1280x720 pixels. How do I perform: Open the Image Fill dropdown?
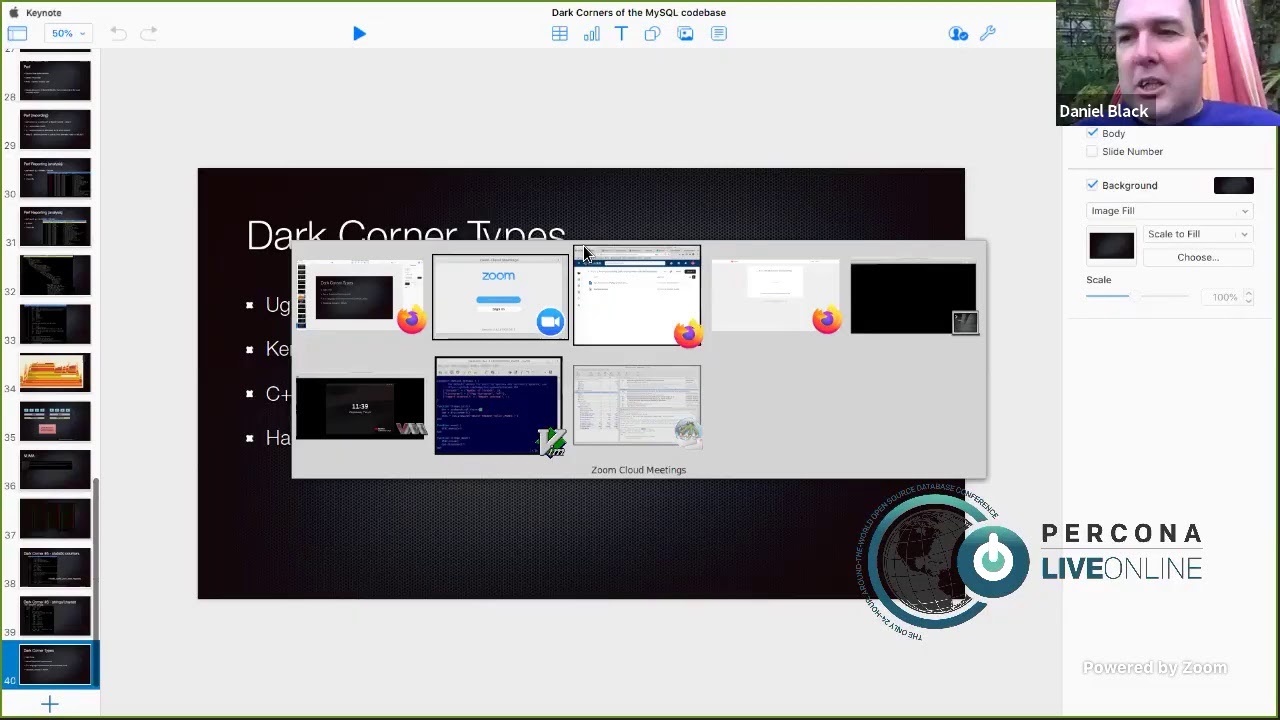(1169, 211)
